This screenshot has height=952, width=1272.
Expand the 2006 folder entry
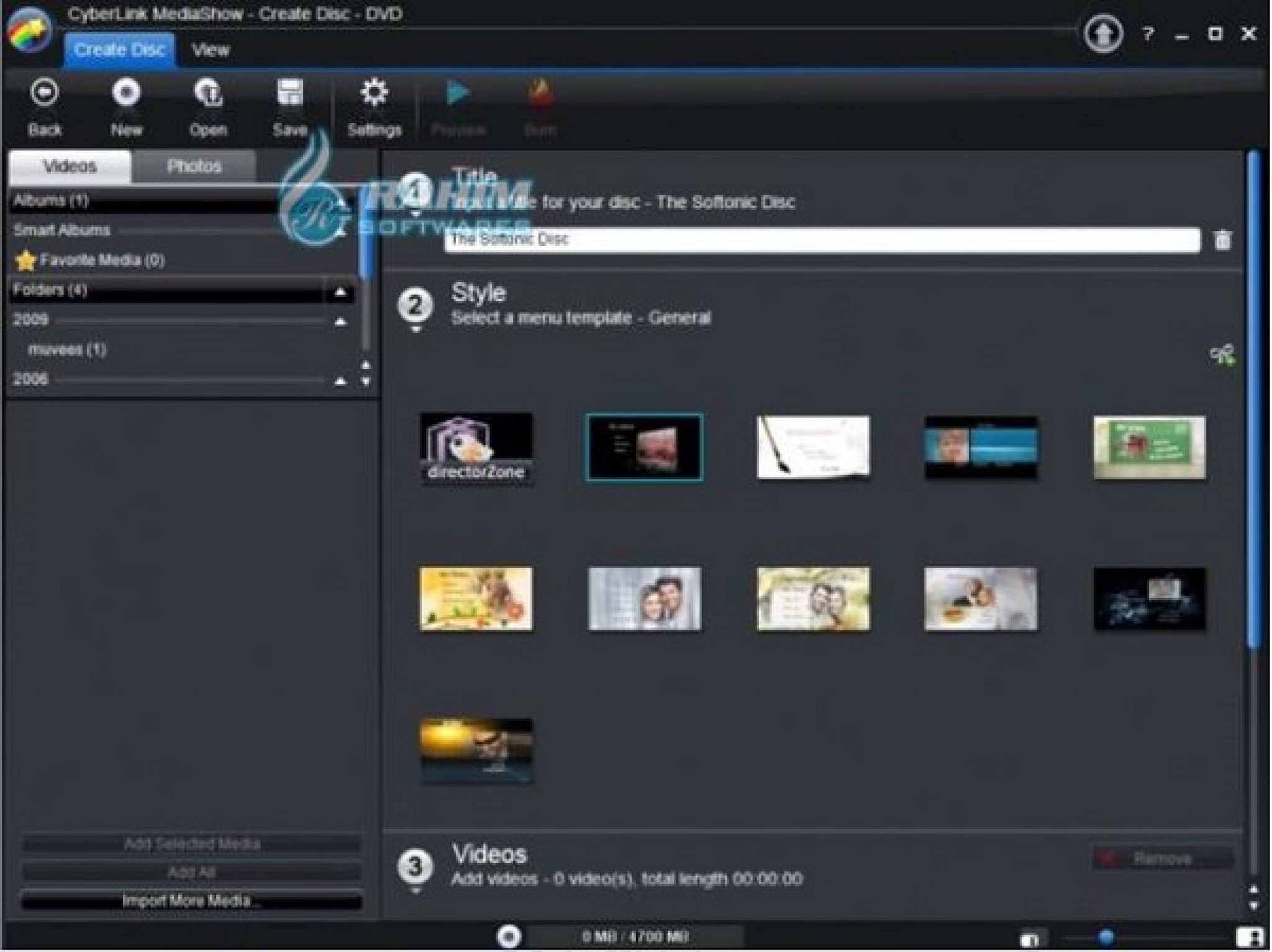pos(340,381)
